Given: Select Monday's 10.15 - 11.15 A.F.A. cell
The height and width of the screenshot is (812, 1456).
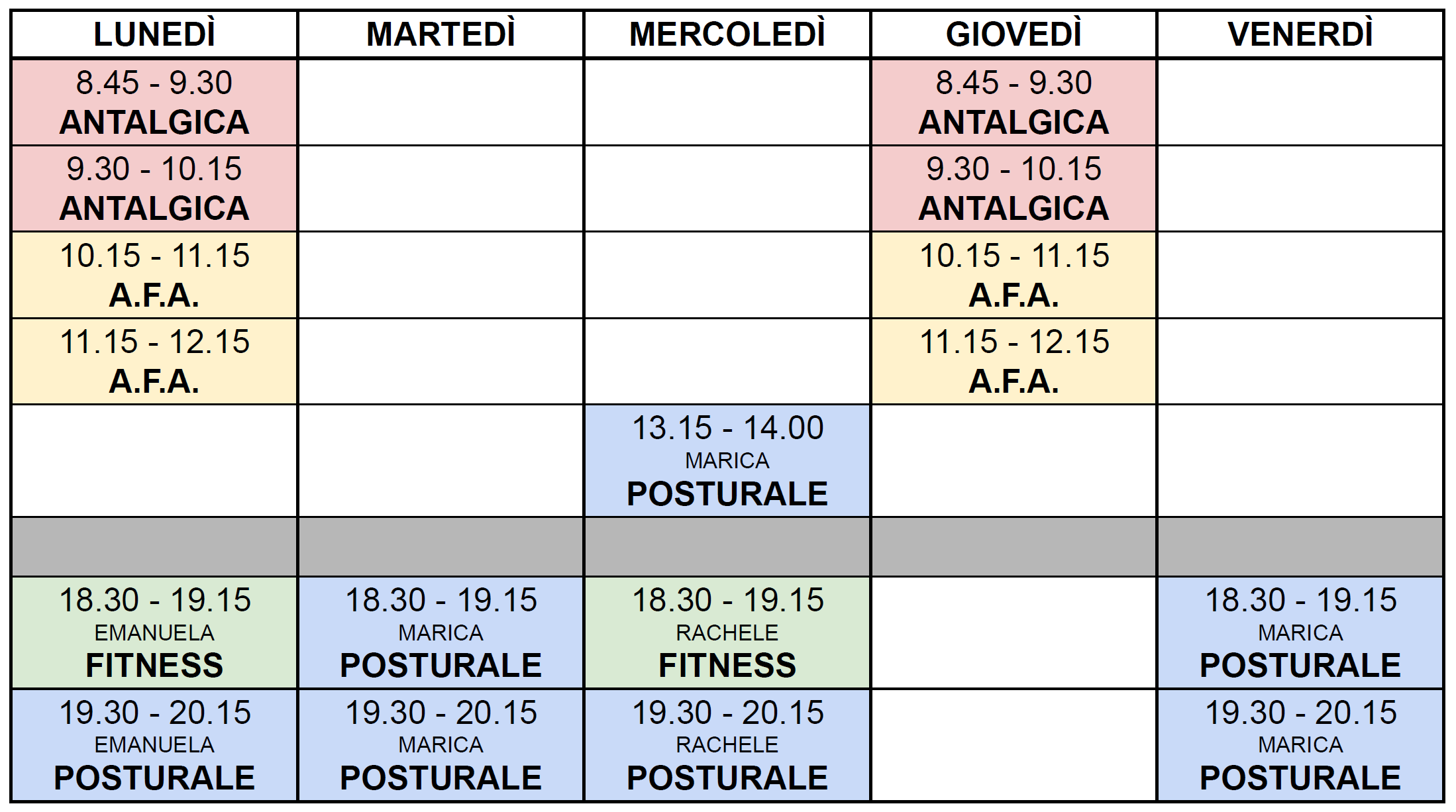Looking at the screenshot, I should pos(154,275).
